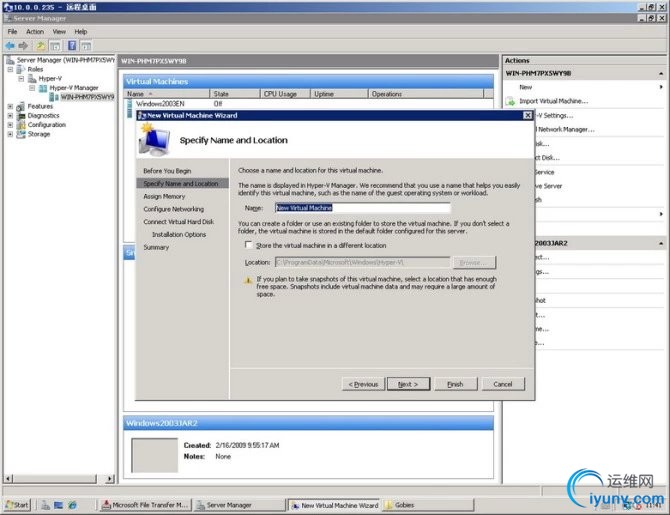Select WIN-PHM7PXSWY9 server in tree

coord(87,97)
